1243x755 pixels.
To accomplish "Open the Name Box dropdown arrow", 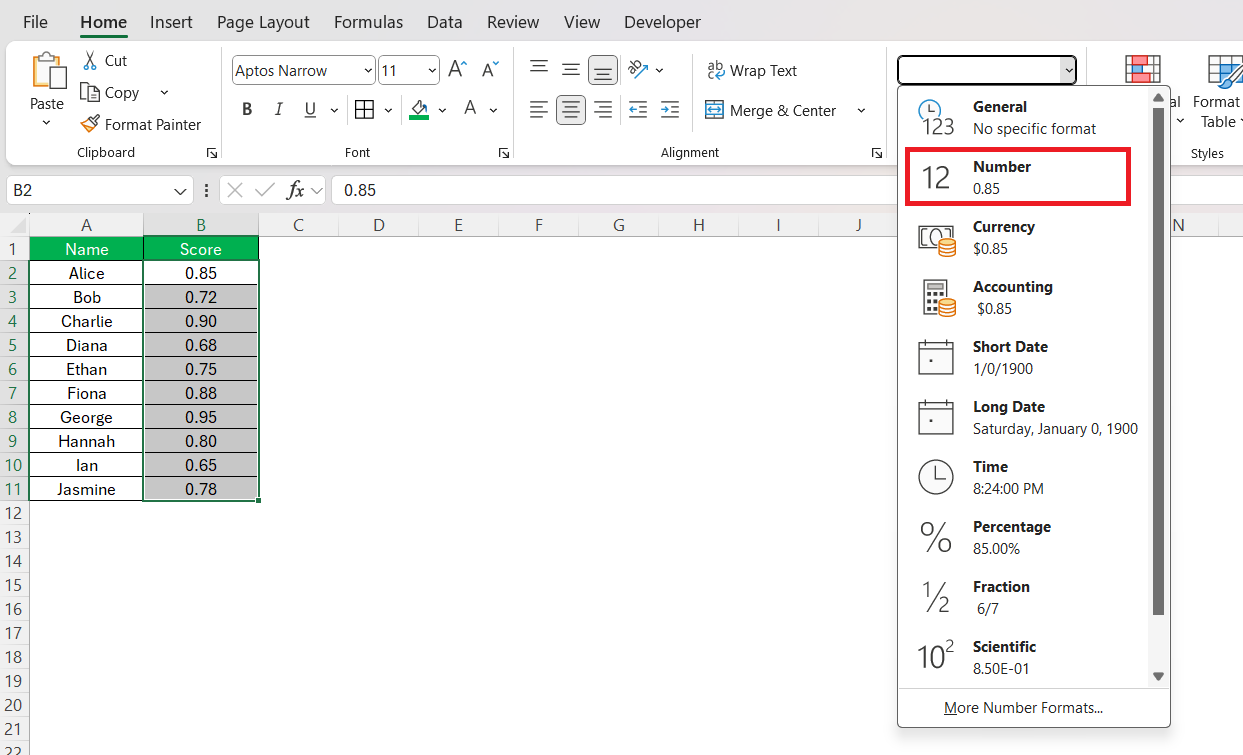I will click(180, 190).
